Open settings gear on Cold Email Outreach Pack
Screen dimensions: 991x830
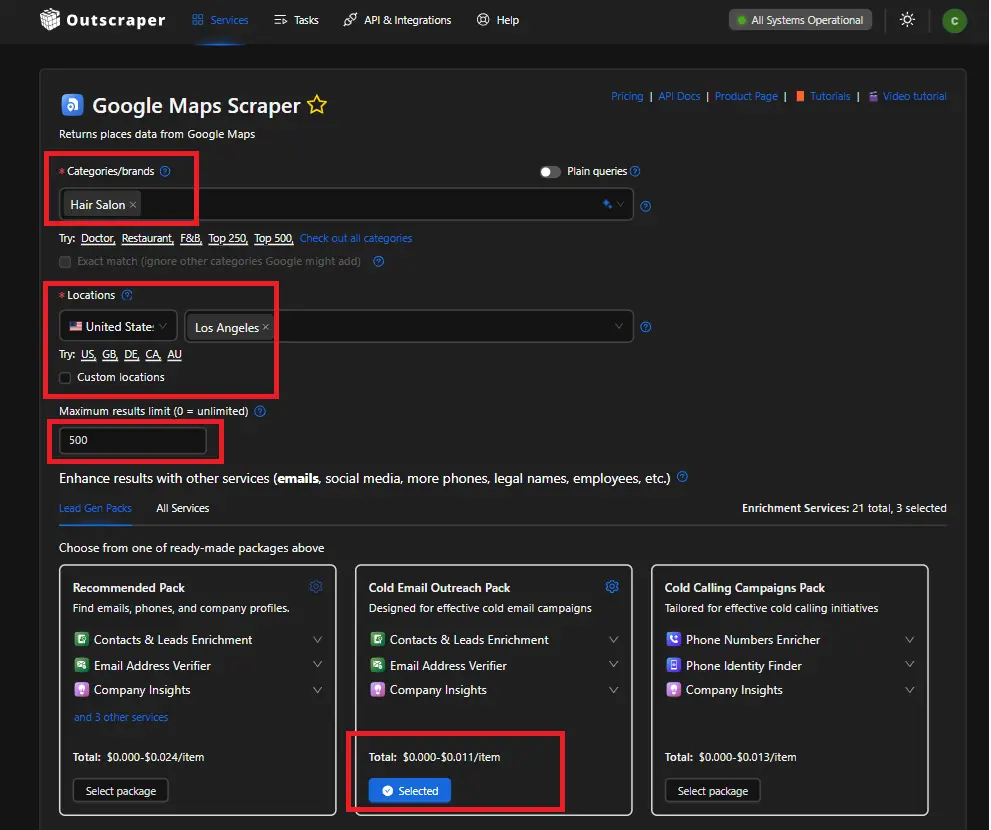(612, 587)
